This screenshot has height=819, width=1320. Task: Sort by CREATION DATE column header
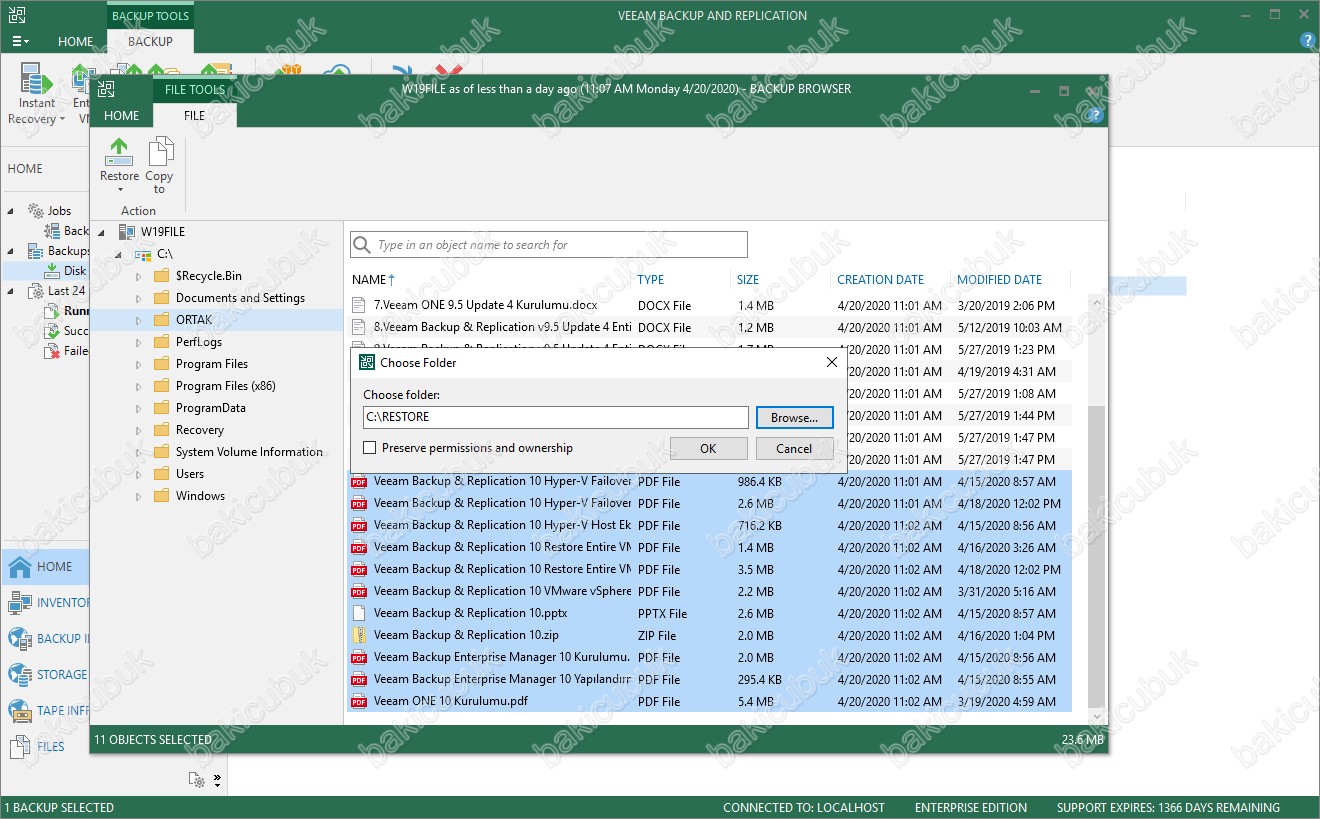point(881,280)
